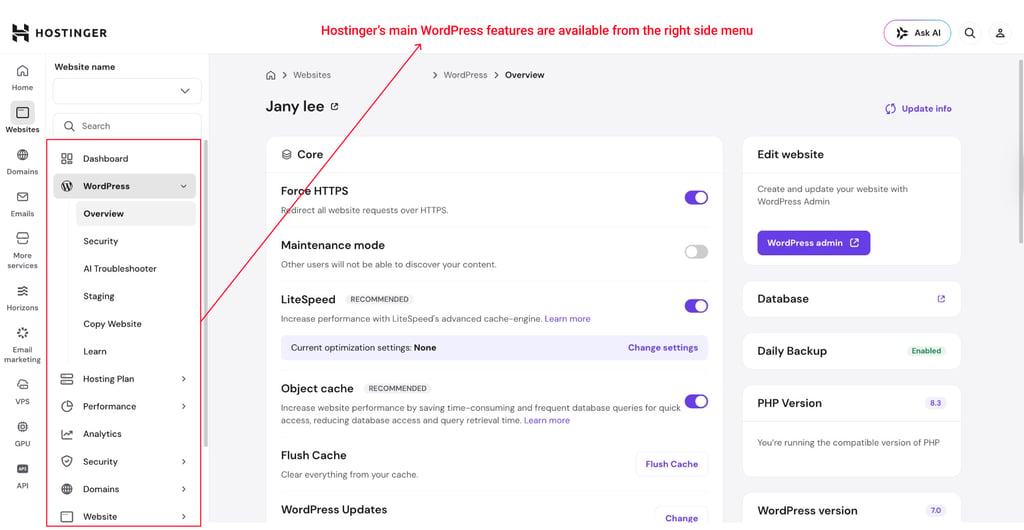Open VPS in left rail

pos(22,391)
